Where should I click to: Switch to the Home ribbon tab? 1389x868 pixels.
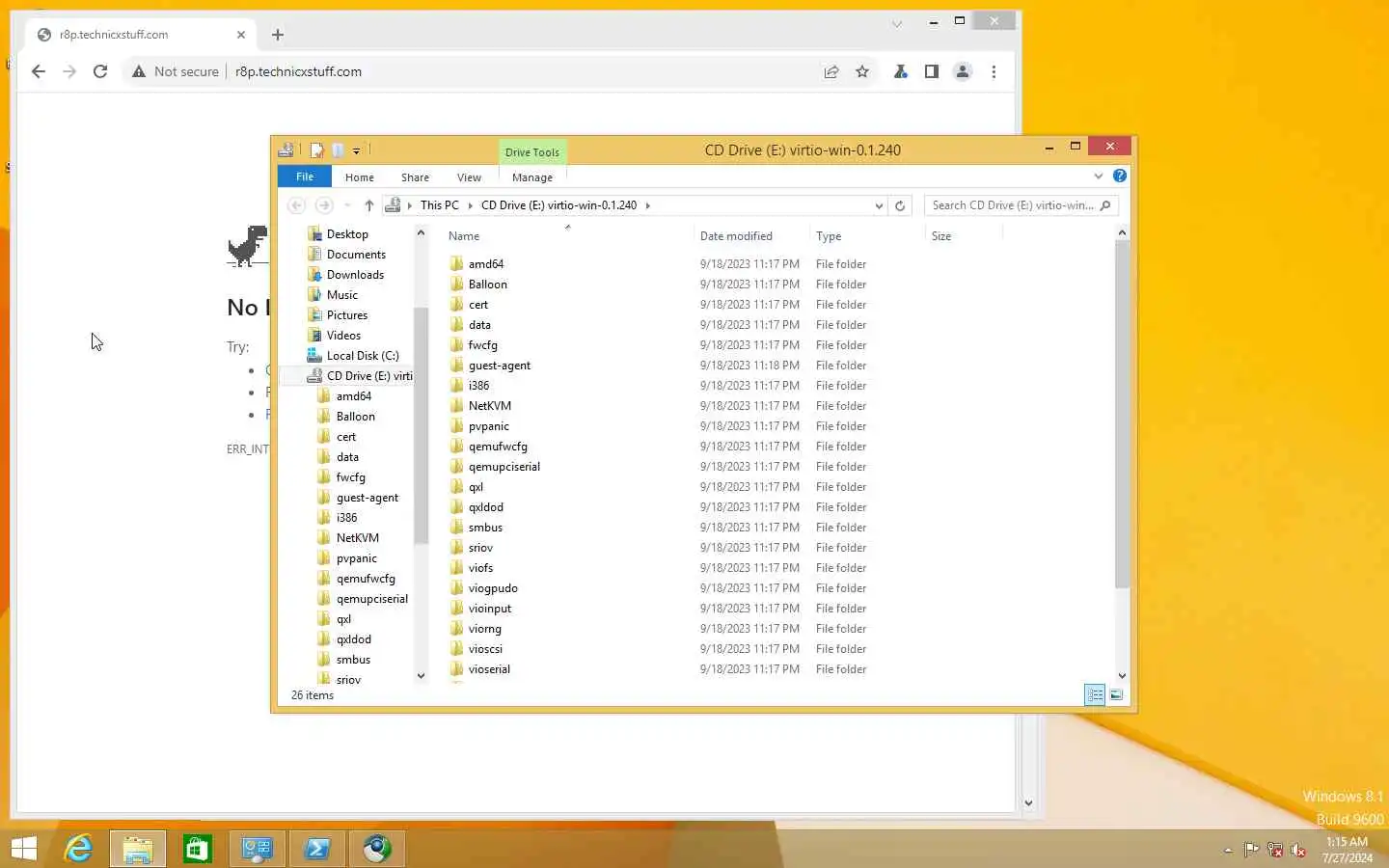[x=359, y=177]
